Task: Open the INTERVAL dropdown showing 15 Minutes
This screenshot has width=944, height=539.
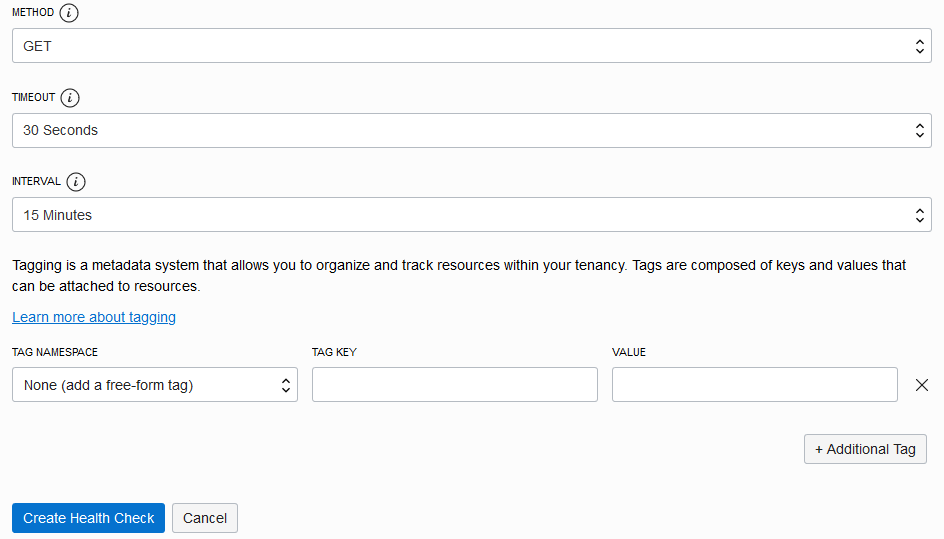Action: 472,215
